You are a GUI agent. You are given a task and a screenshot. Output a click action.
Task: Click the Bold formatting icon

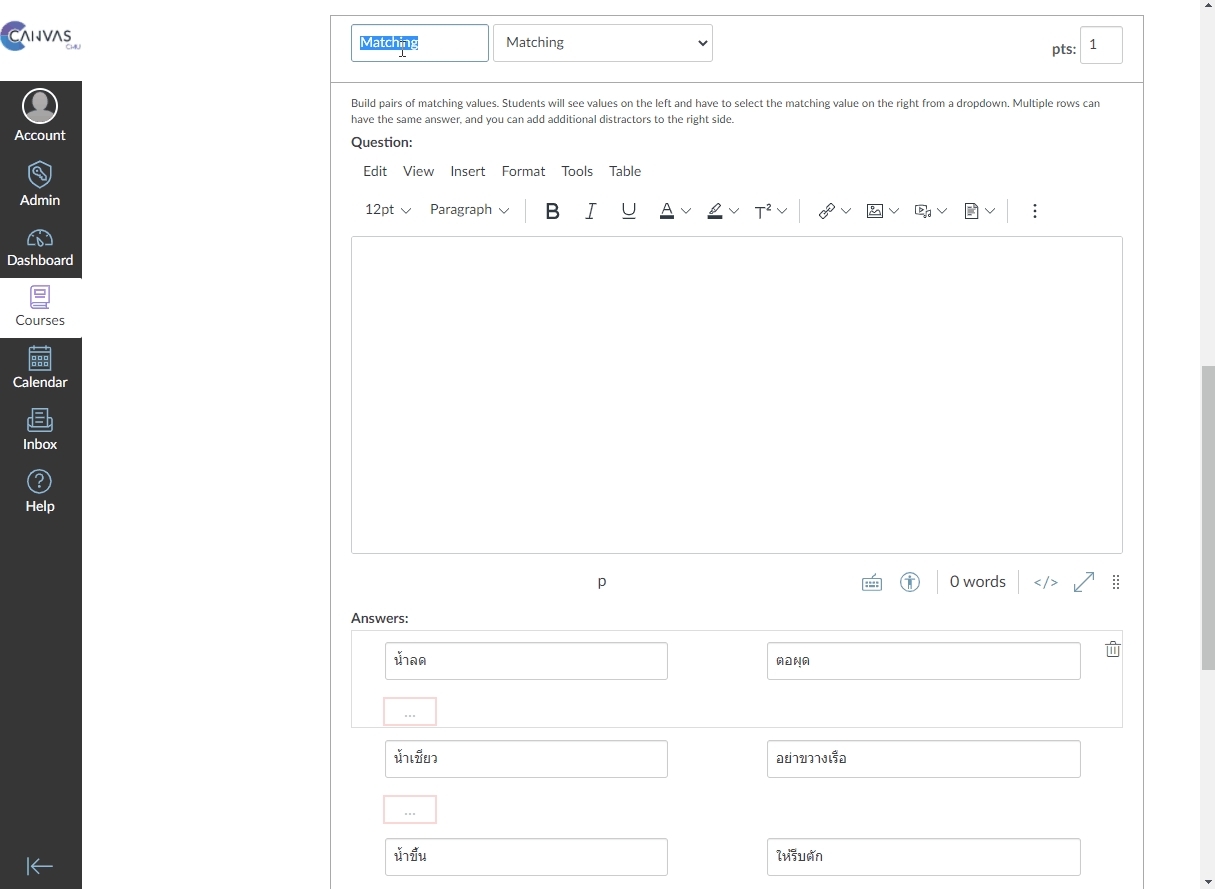[x=552, y=211]
